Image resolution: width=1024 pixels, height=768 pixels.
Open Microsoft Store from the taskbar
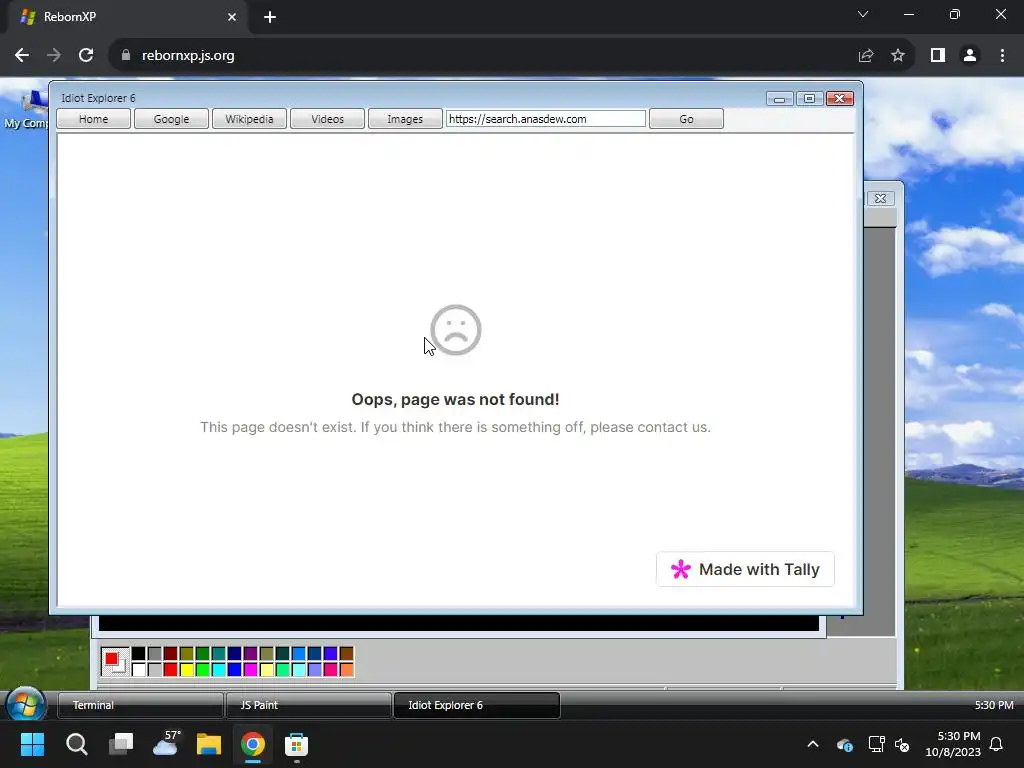296,744
